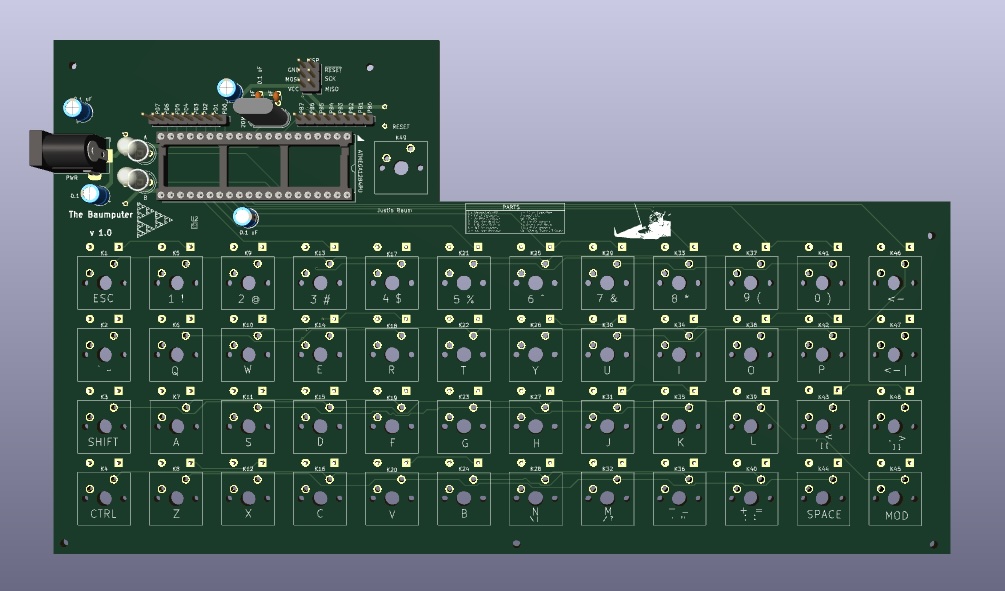This screenshot has width=1005, height=591.
Task: Click the triangle fractal silkscreen logo
Action: tap(154, 220)
